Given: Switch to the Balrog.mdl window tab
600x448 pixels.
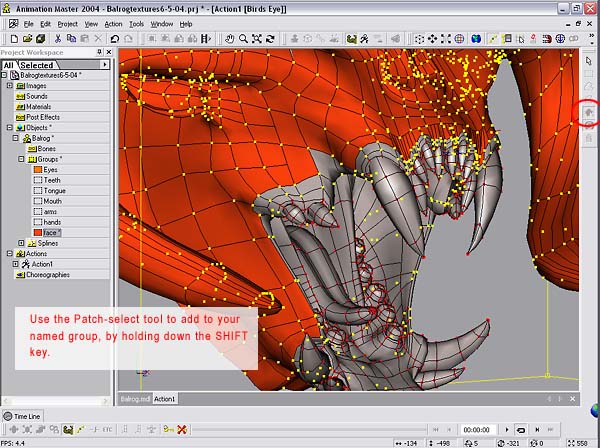Looking at the screenshot, I should (x=135, y=399).
